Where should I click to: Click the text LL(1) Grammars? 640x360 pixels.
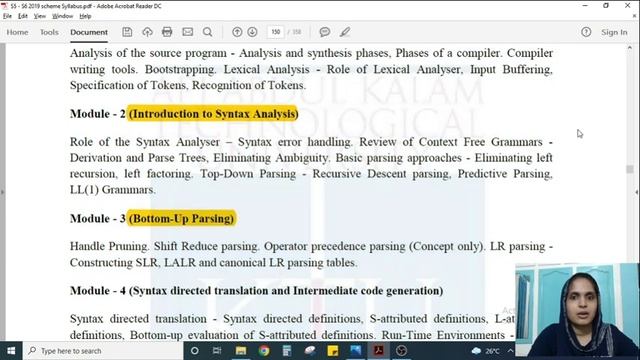(112, 190)
